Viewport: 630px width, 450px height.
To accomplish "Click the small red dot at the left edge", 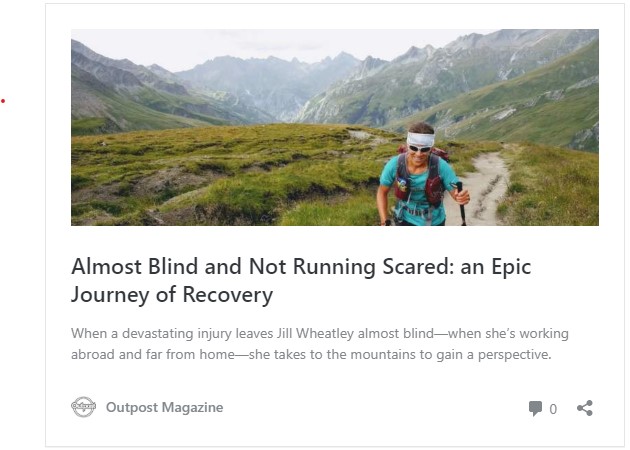I will pos(3,101).
